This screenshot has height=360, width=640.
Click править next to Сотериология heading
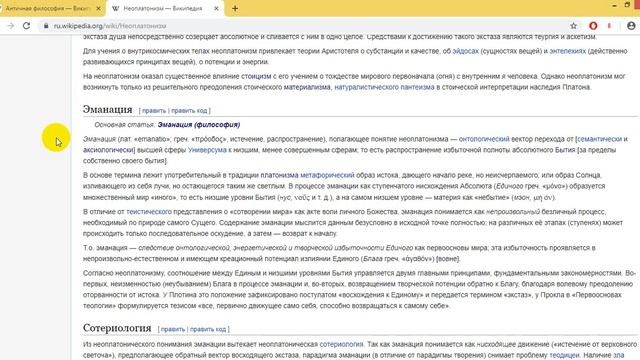coord(173,329)
